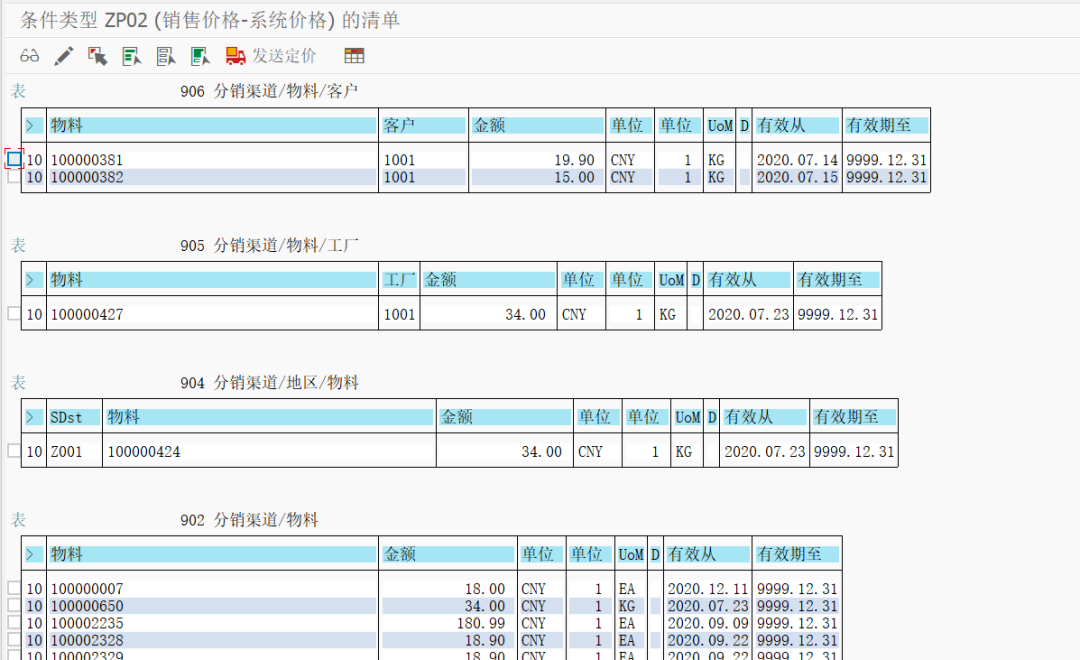Screen dimensions: 1080x660
Task: Expand the arrow in table 902 header
Action: [31, 554]
